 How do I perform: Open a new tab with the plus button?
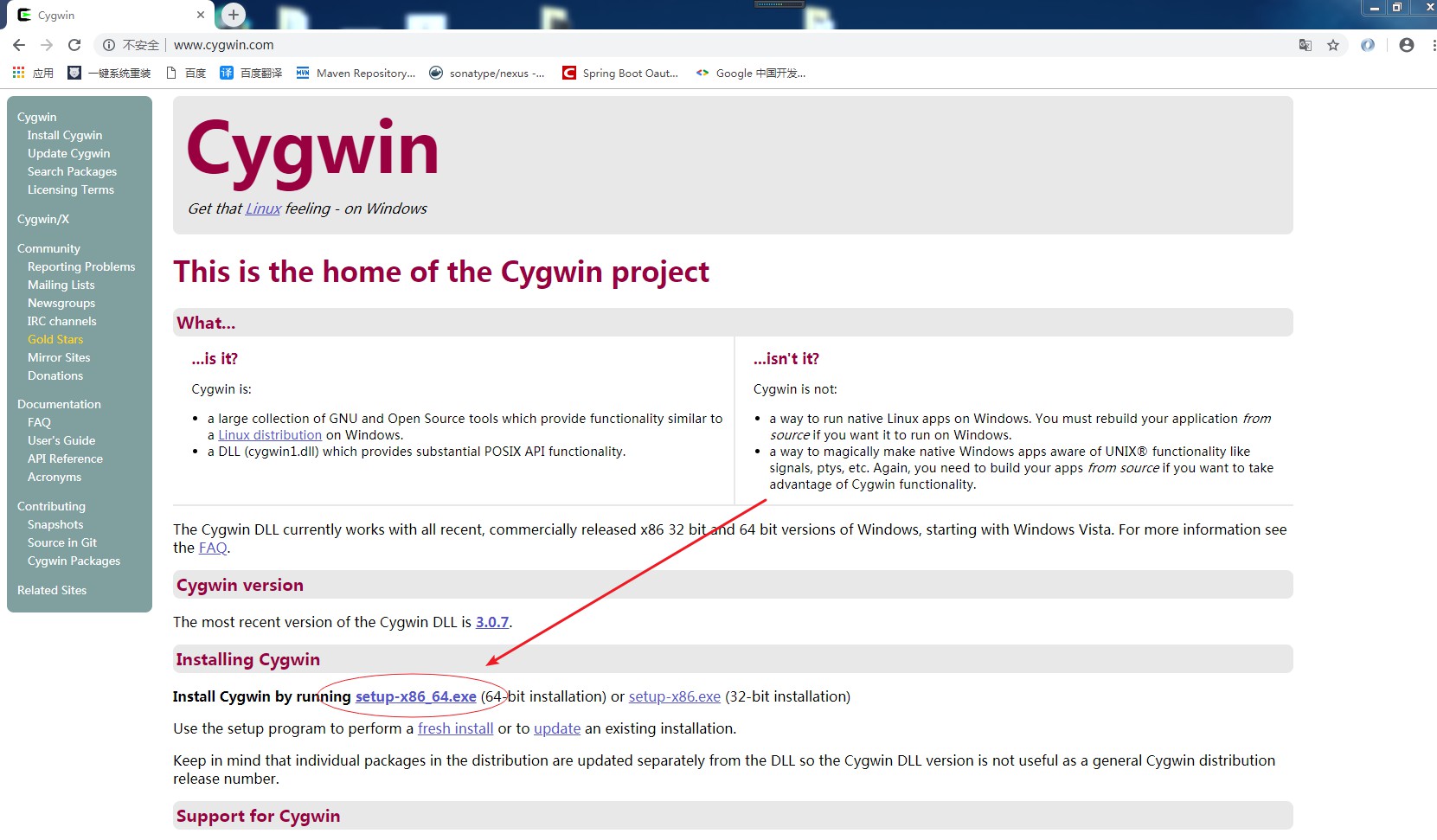[232, 15]
